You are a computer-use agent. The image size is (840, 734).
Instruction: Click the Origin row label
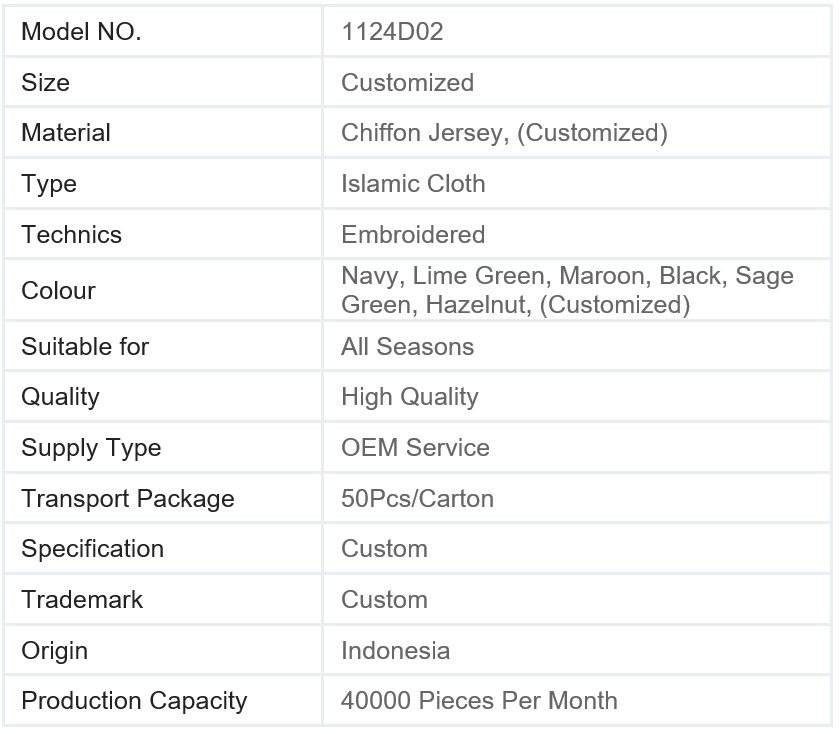54,651
